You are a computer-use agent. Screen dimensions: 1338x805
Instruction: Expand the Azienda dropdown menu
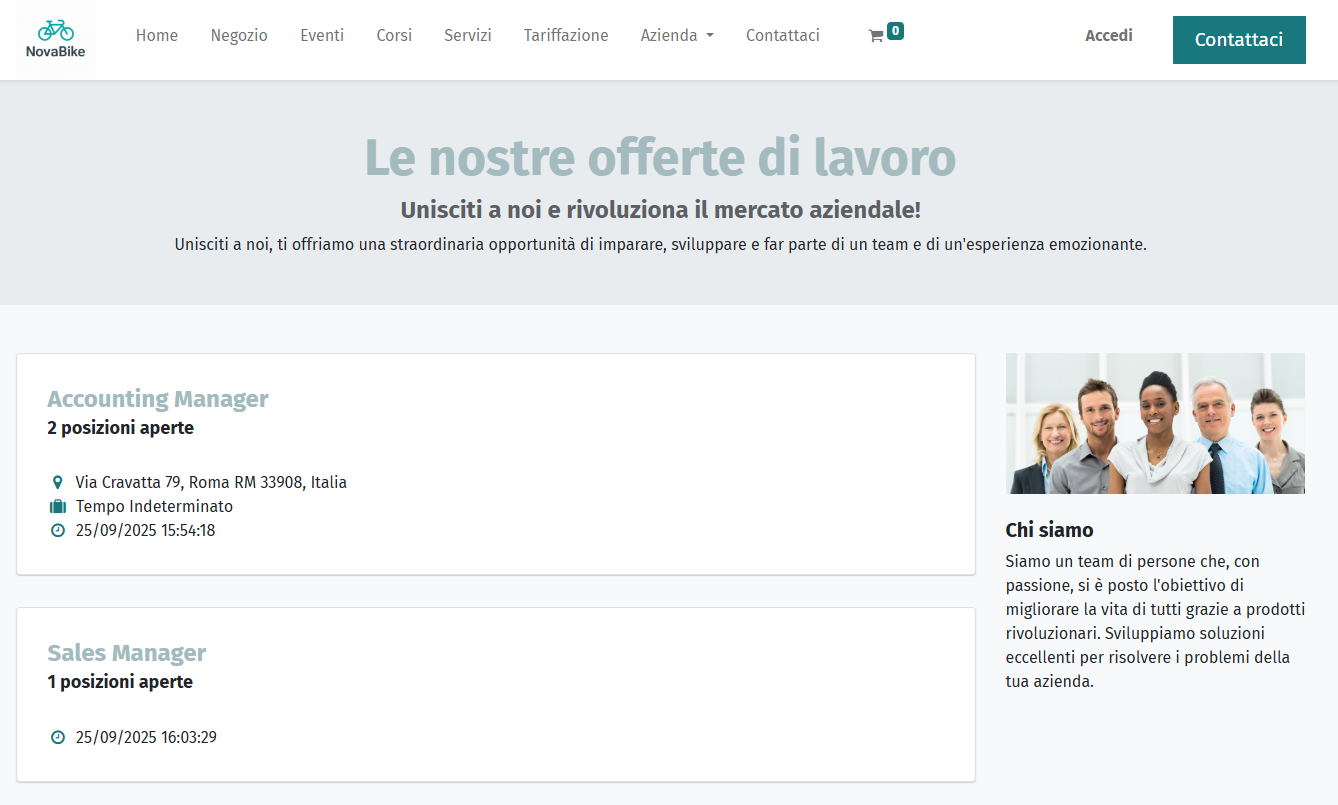coord(677,36)
